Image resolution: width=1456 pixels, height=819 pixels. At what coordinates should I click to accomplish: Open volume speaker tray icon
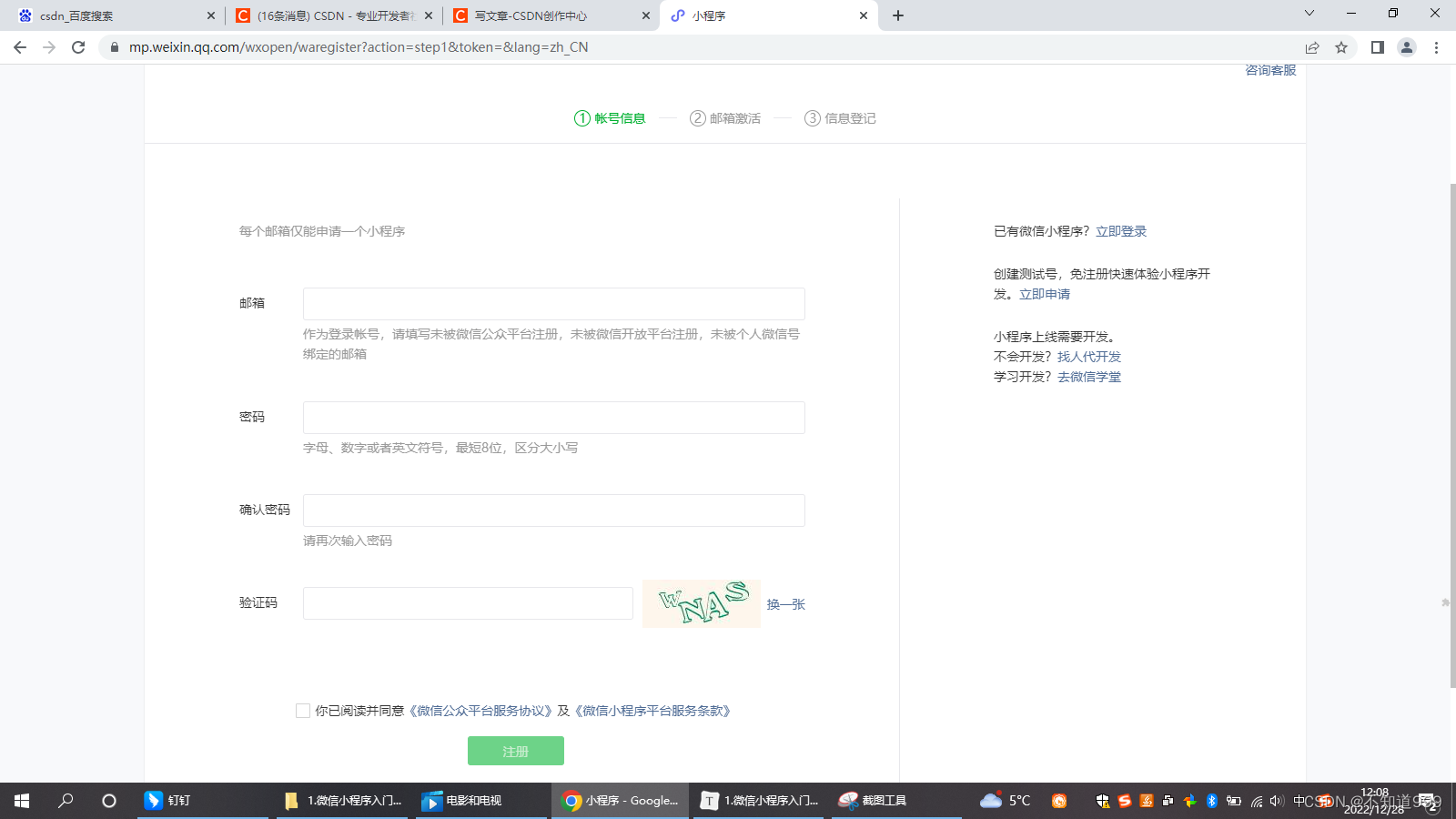[x=1277, y=801]
